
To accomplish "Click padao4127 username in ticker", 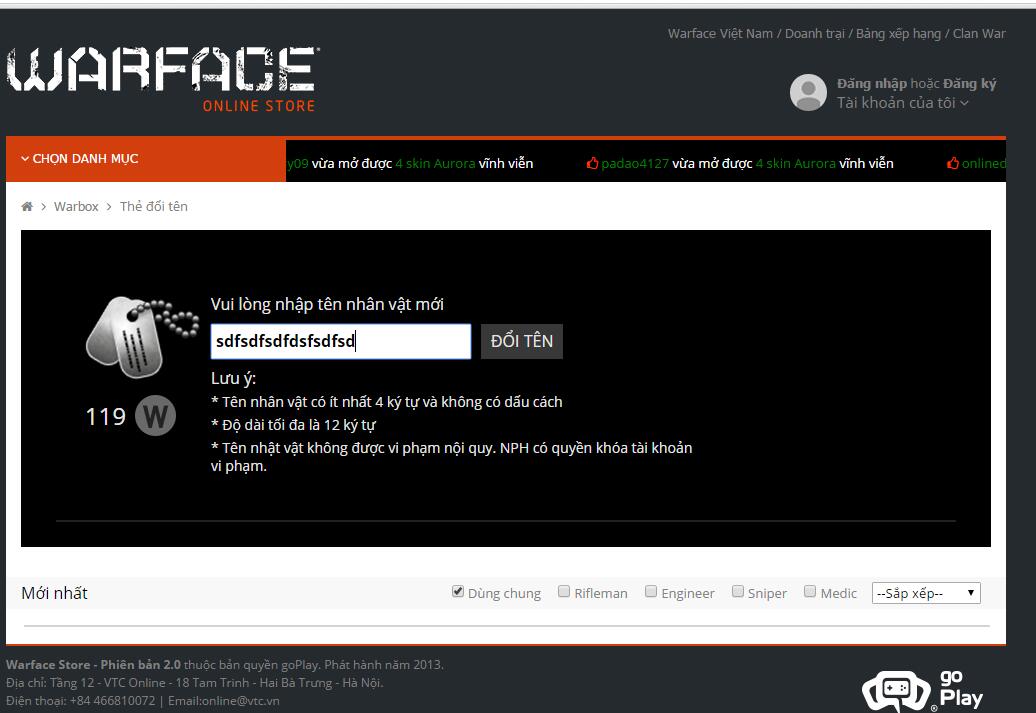I will (x=634, y=163).
